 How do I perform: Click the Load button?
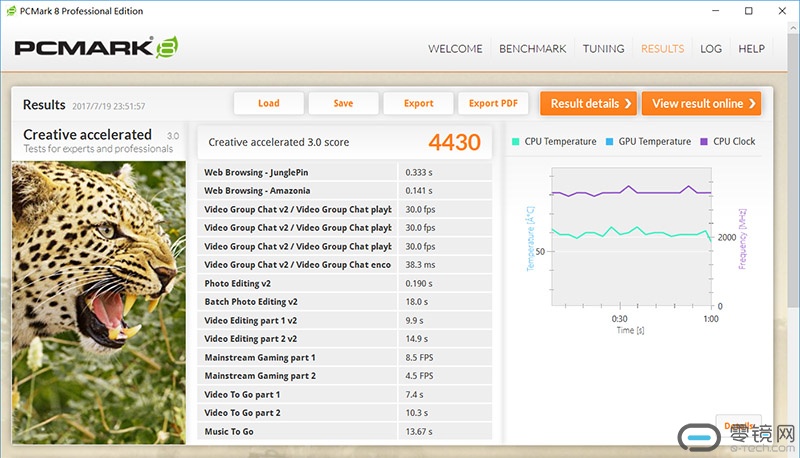pos(269,103)
